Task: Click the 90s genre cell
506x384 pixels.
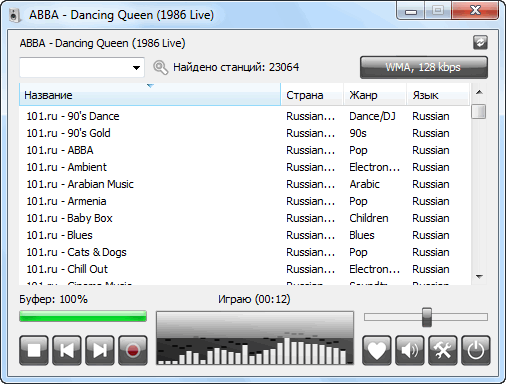Action: coord(358,133)
